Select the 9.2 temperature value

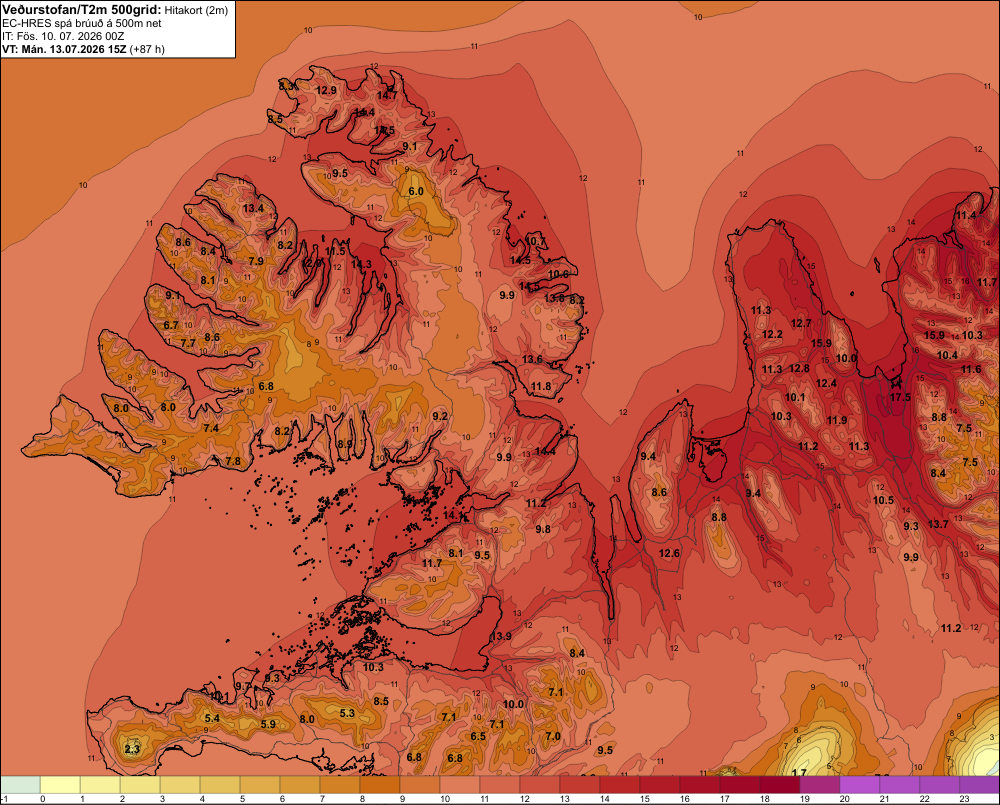(x=439, y=416)
